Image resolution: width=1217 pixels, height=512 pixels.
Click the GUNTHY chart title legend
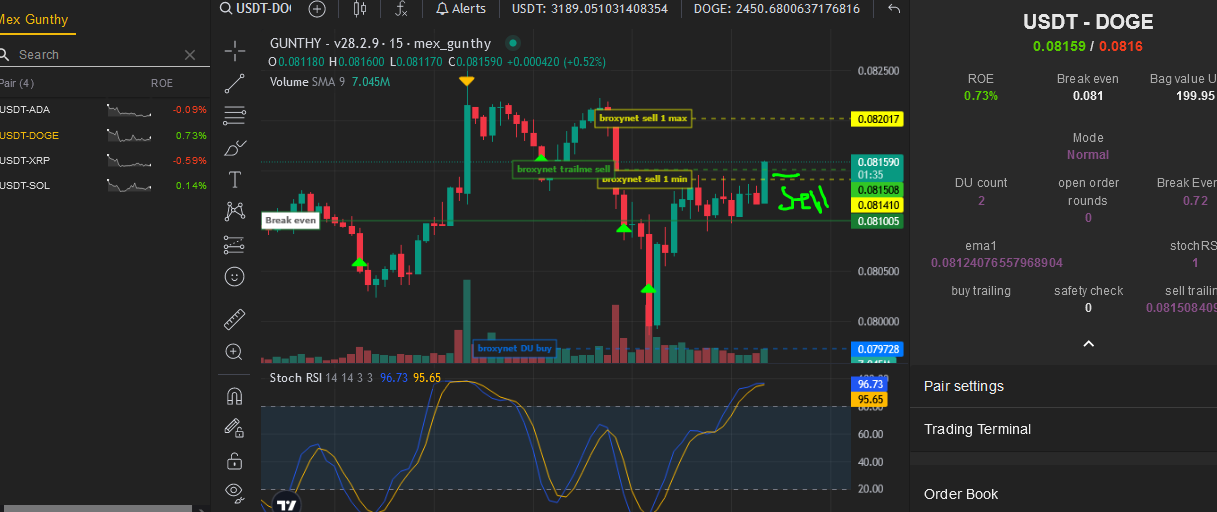[x=380, y=43]
